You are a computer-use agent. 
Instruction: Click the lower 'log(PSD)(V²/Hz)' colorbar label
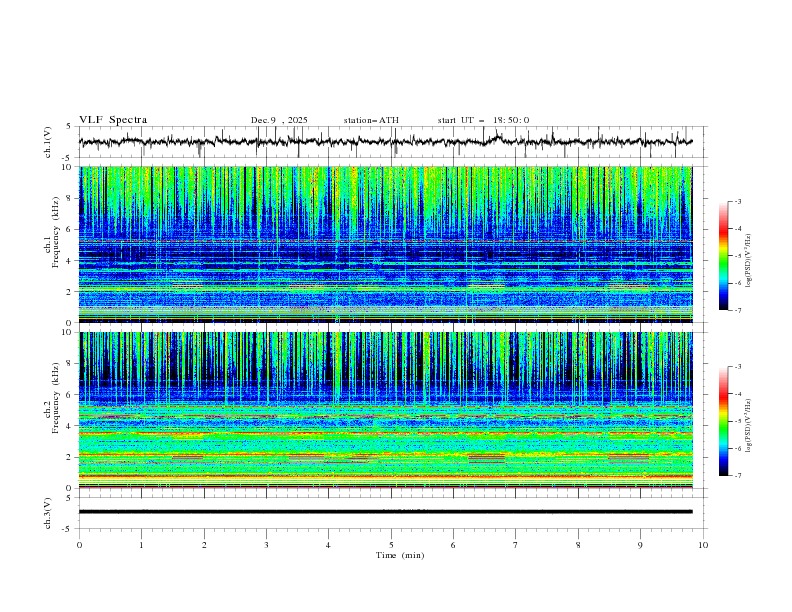tap(748, 426)
